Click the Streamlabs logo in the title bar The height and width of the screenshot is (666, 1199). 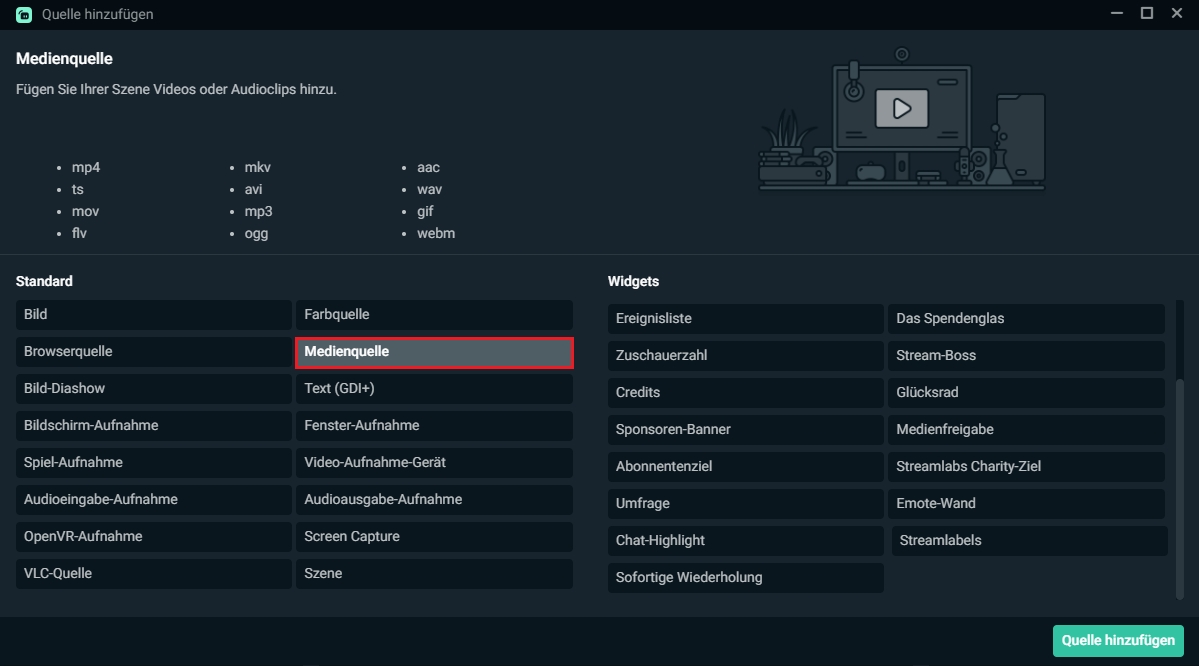[22, 14]
